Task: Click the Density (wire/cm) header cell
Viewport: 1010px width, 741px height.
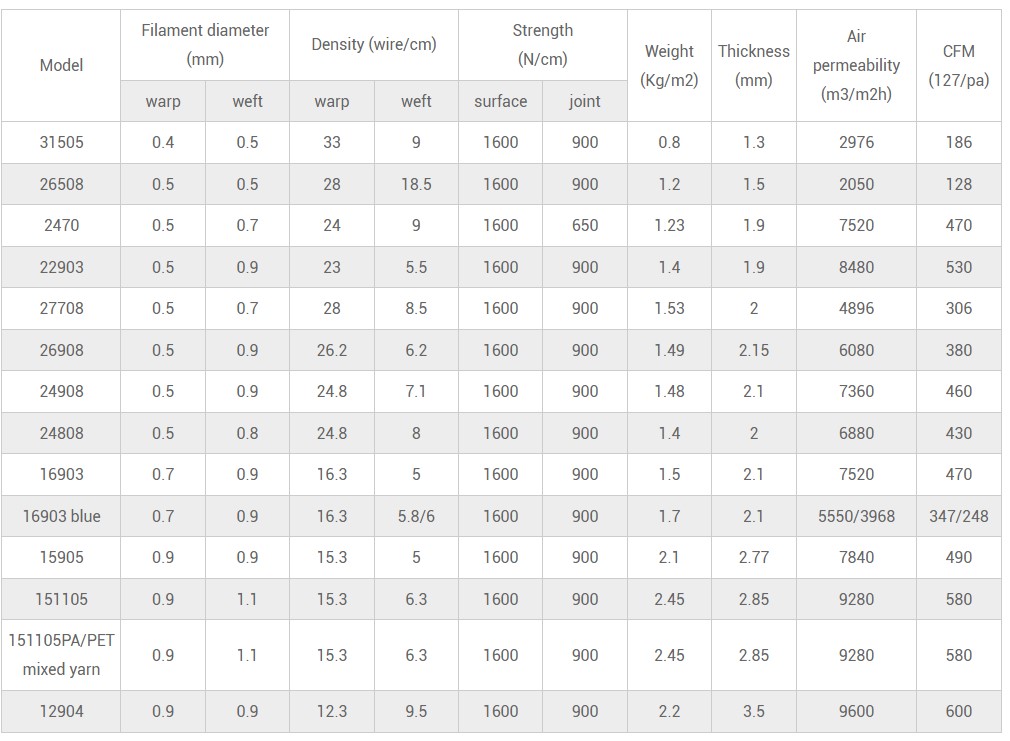Action: 374,45
